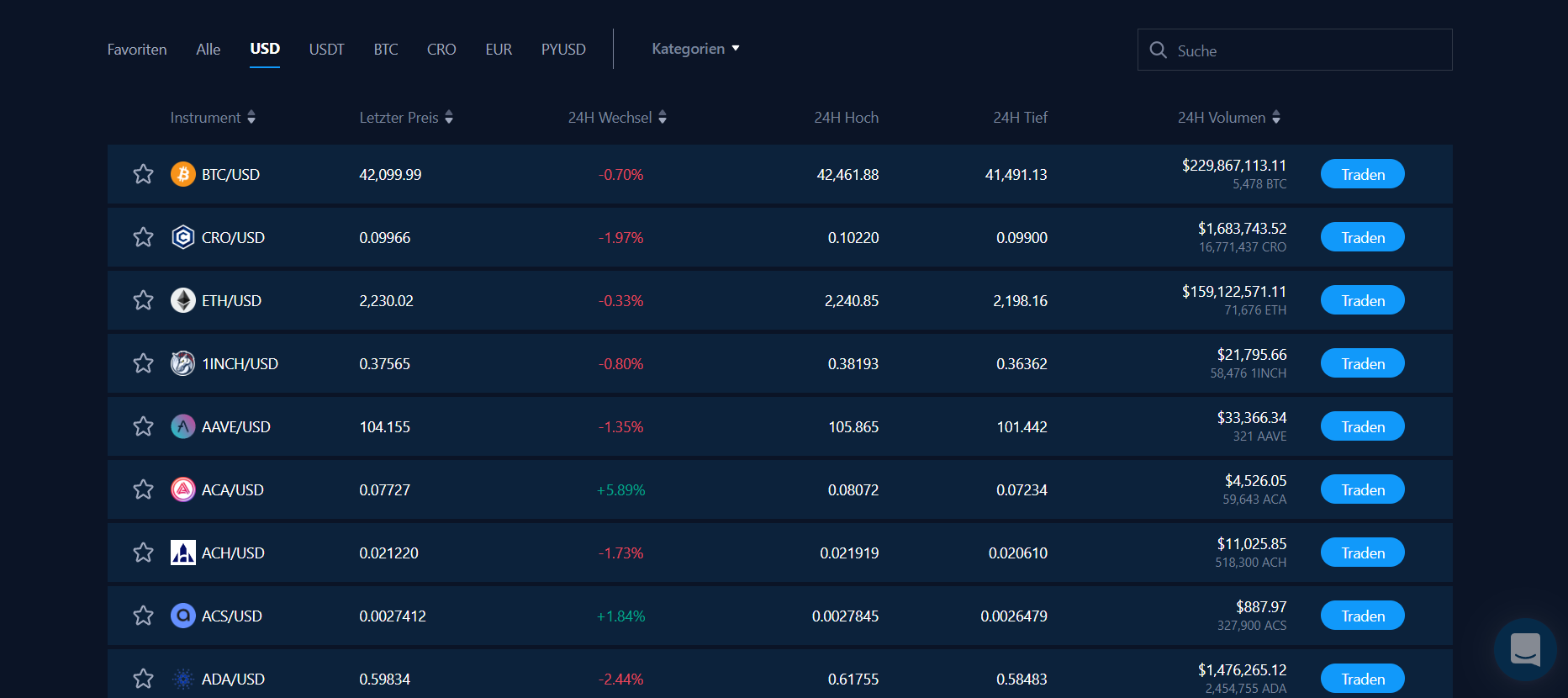The image size is (1568, 698).
Task: Open the USDT market tab
Action: pos(326,50)
